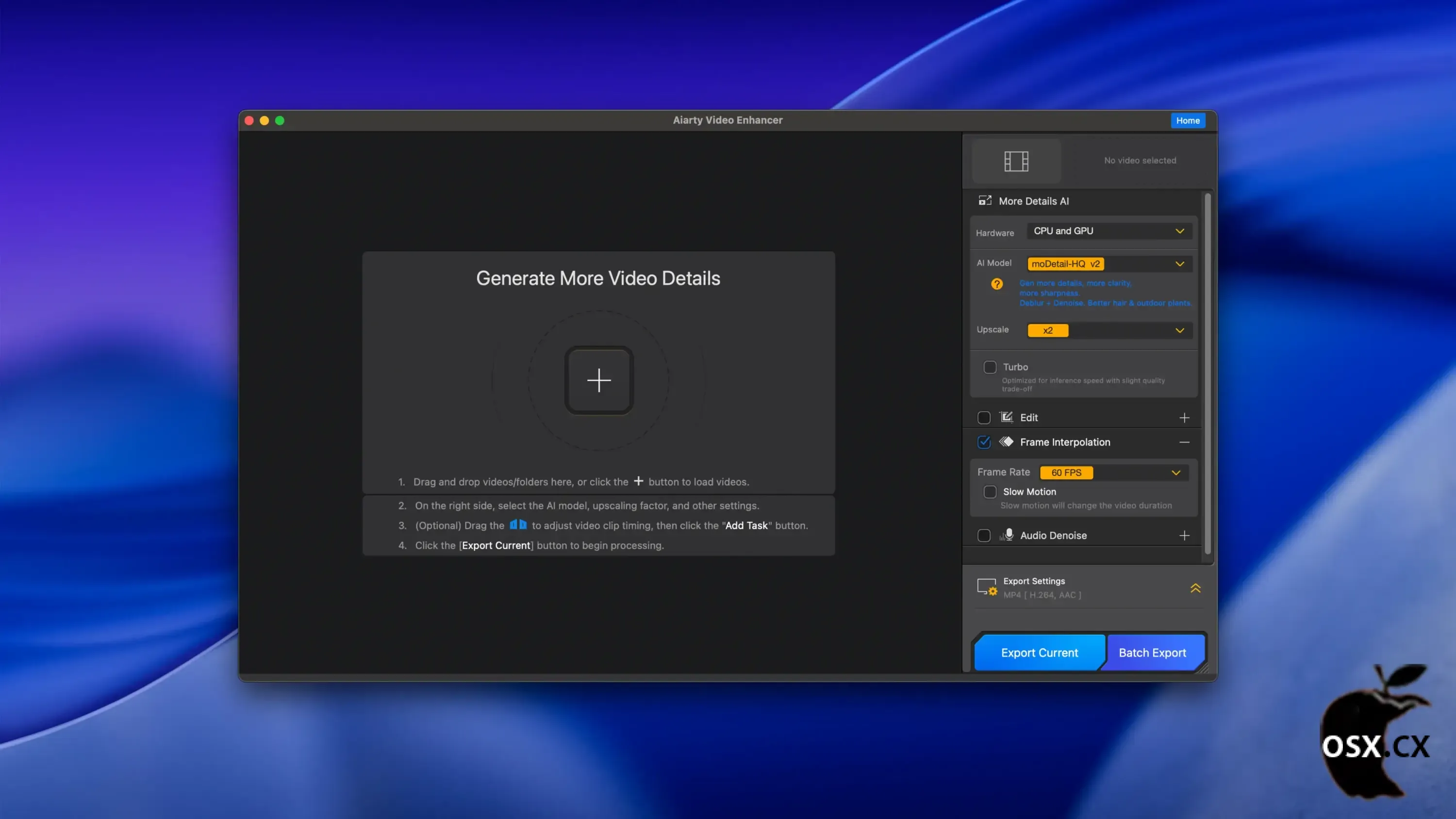
Task: Click the 'Aiarty Video Enhancer' window title
Action: [728, 120]
